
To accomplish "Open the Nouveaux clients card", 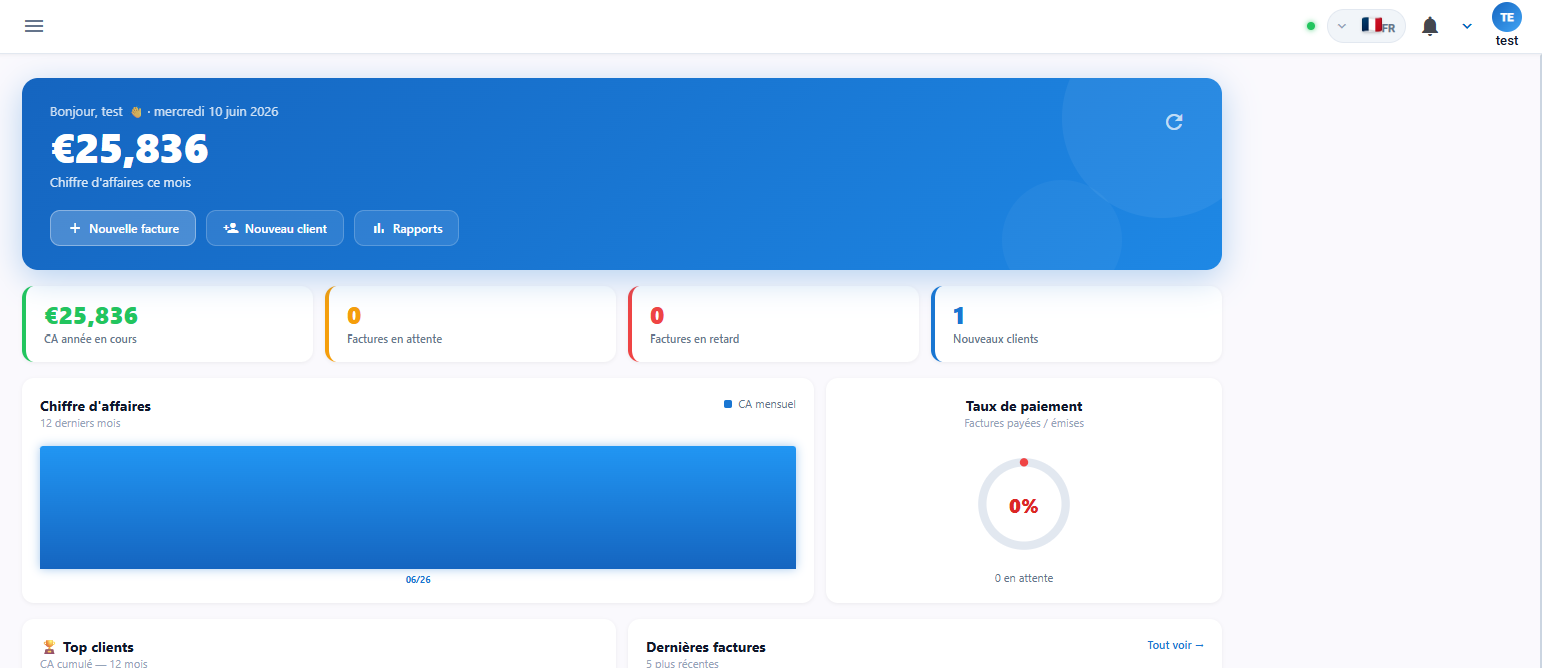I will click(1076, 324).
